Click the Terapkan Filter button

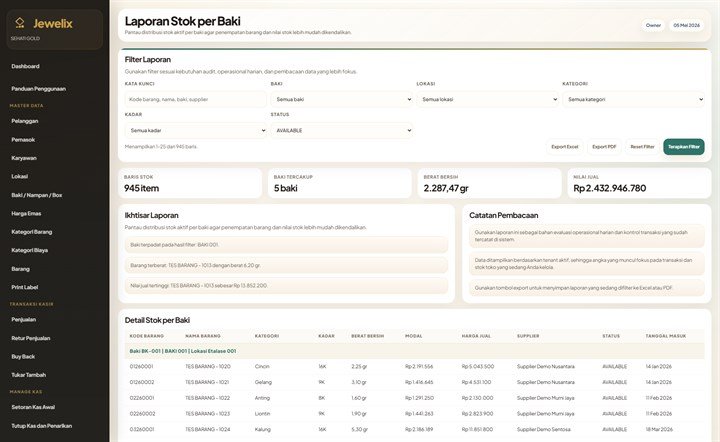[x=684, y=147]
